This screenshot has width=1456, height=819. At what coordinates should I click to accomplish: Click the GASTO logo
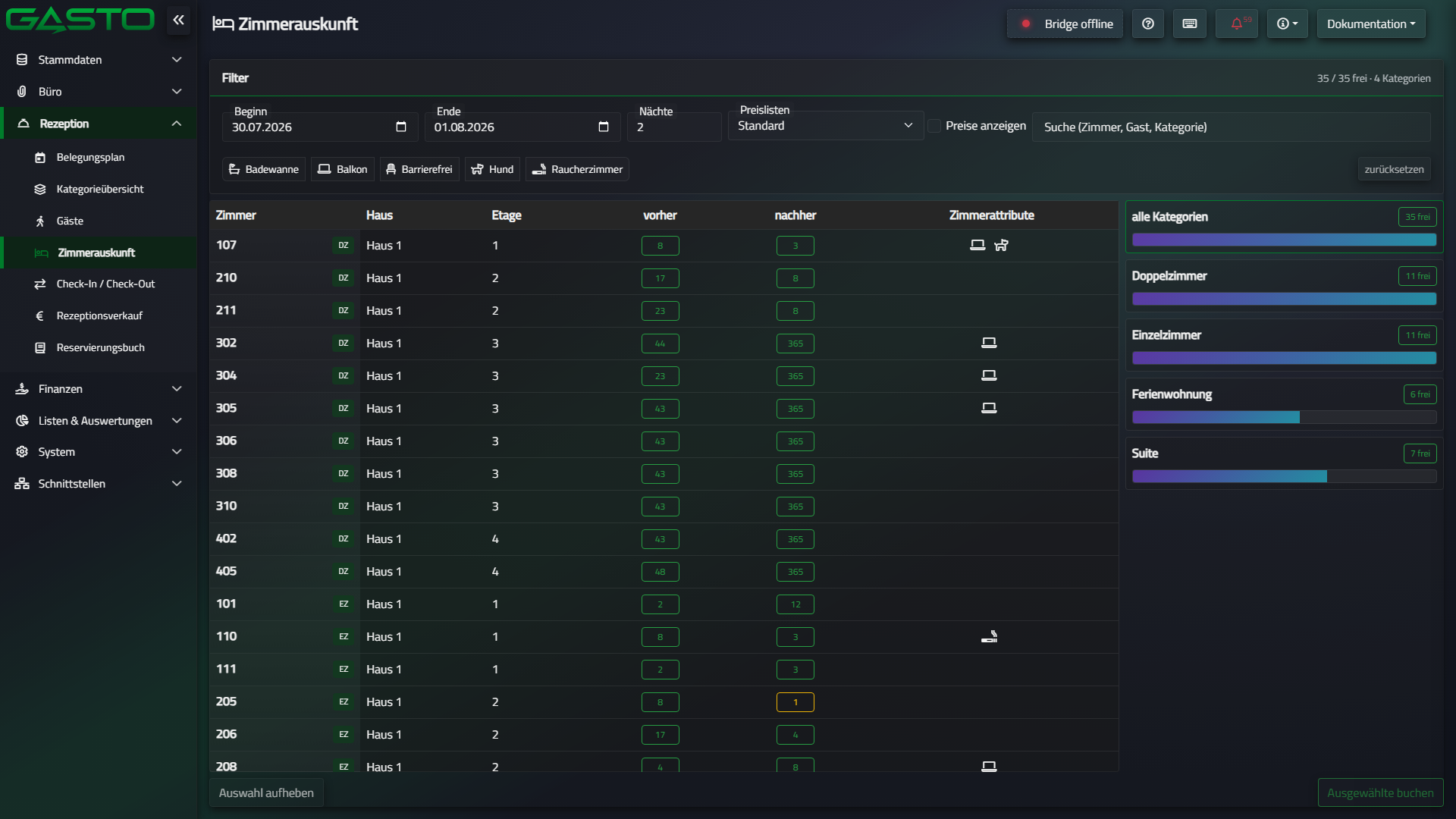80,20
